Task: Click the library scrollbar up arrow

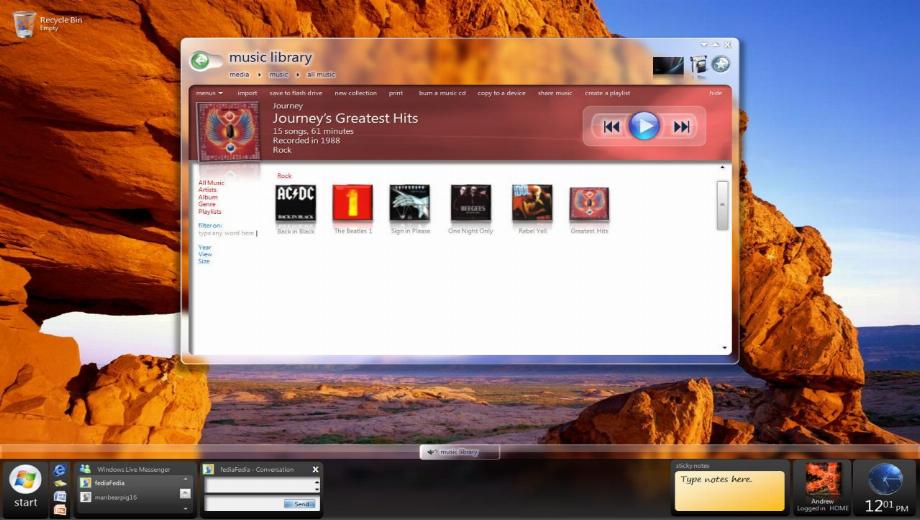Action: [x=722, y=168]
